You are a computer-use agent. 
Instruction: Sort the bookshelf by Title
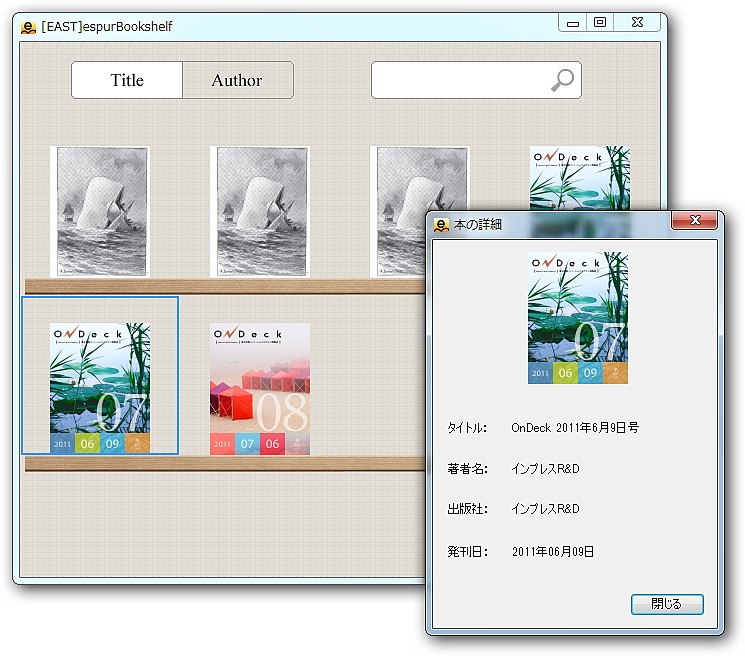(x=127, y=80)
